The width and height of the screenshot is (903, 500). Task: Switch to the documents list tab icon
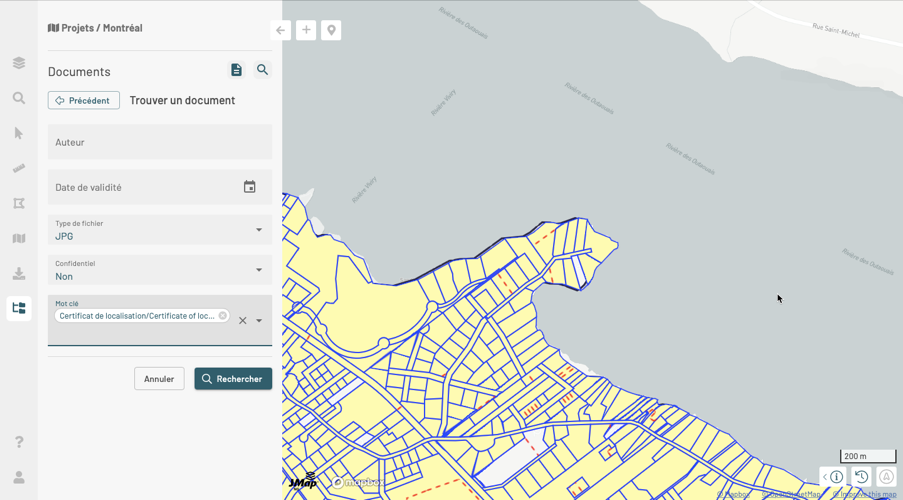(x=236, y=70)
